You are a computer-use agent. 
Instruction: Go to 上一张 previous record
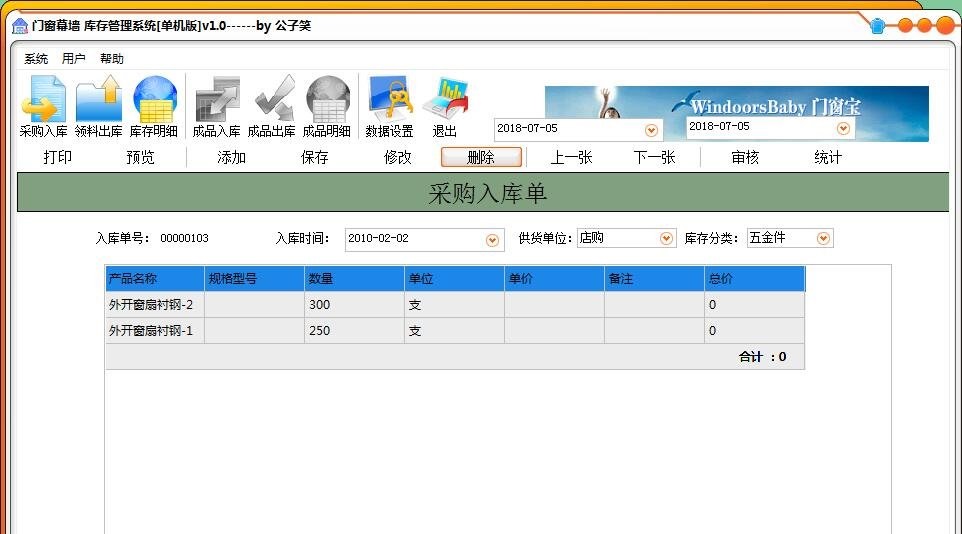click(571, 157)
